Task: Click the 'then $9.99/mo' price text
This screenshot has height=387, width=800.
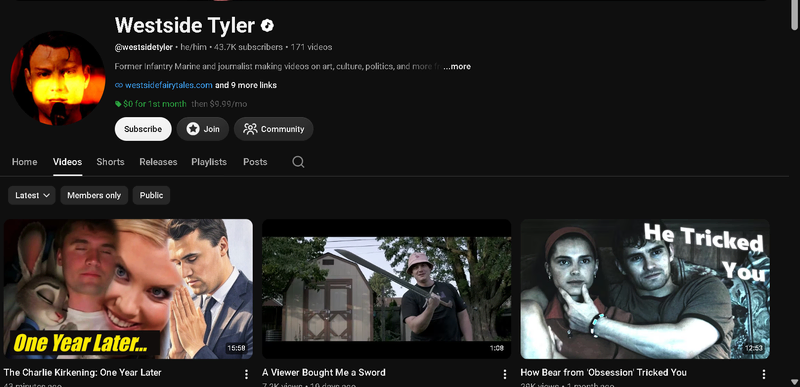Action: coord(219,104)
